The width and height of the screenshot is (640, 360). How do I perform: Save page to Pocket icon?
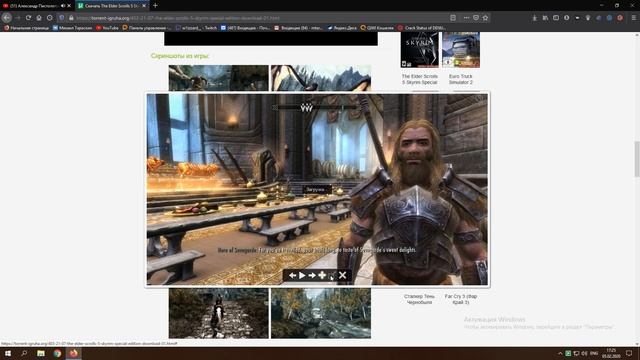click(476, 18)
